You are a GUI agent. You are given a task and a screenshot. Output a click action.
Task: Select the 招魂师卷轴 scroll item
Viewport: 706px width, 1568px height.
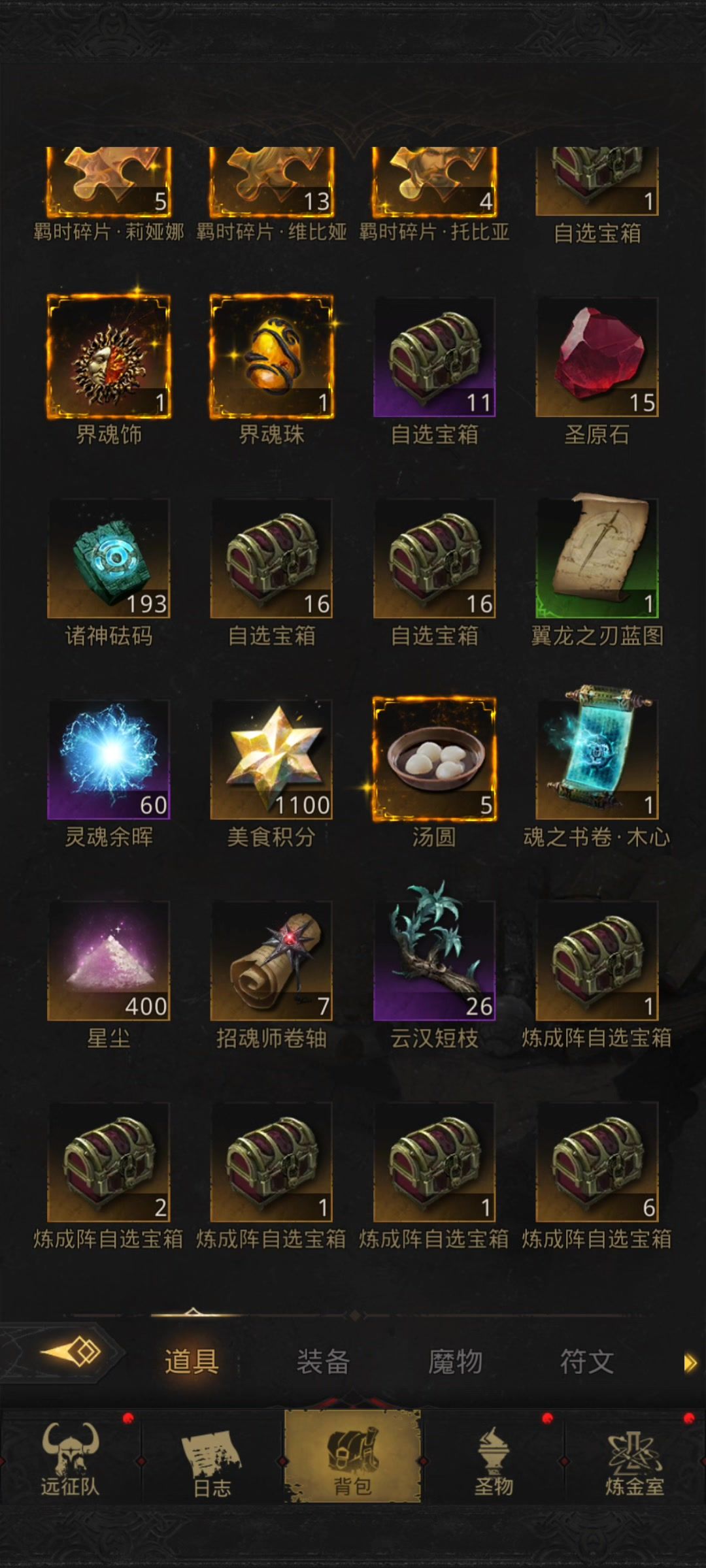(271, 960)
